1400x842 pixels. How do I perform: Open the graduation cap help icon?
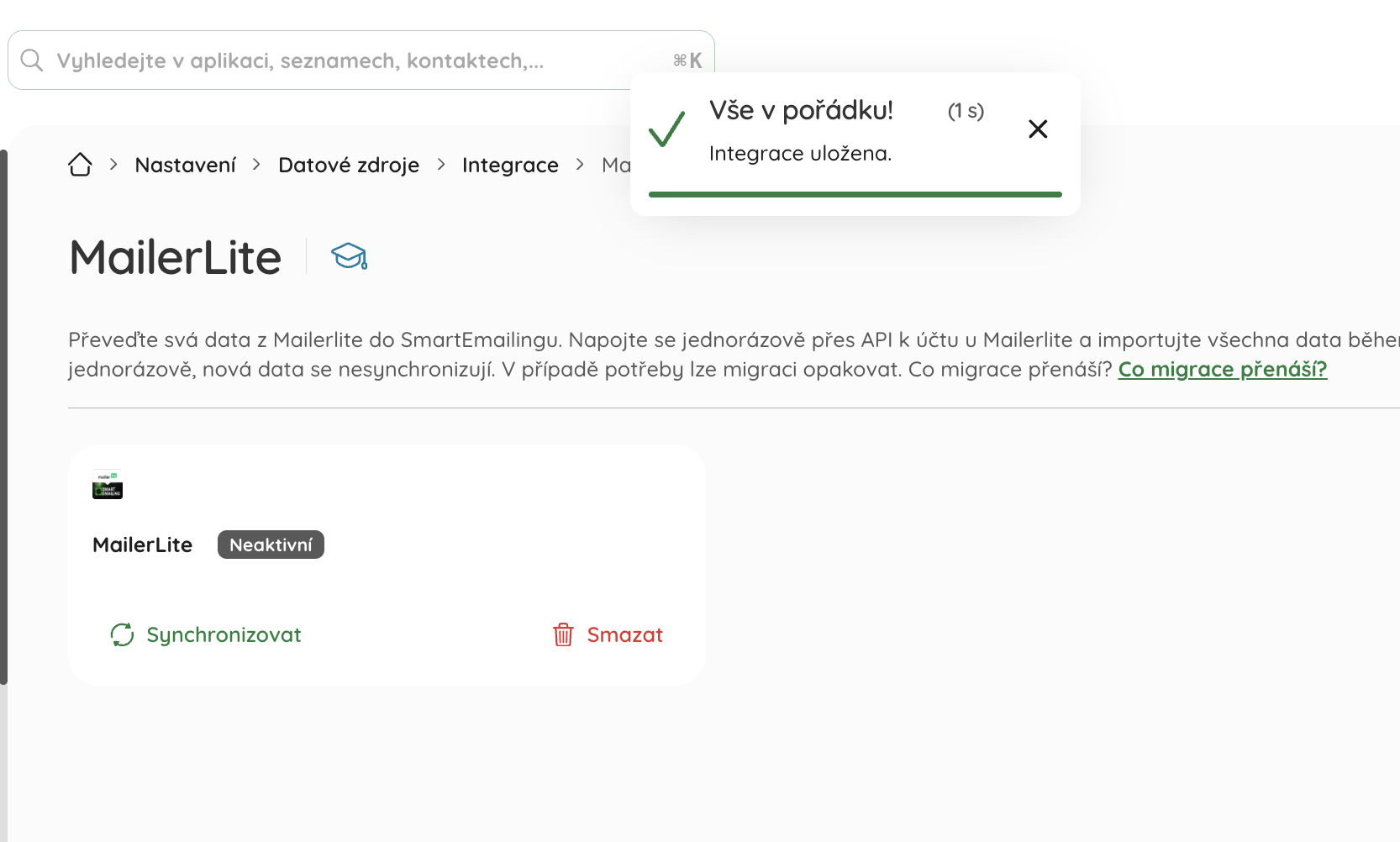349,256
